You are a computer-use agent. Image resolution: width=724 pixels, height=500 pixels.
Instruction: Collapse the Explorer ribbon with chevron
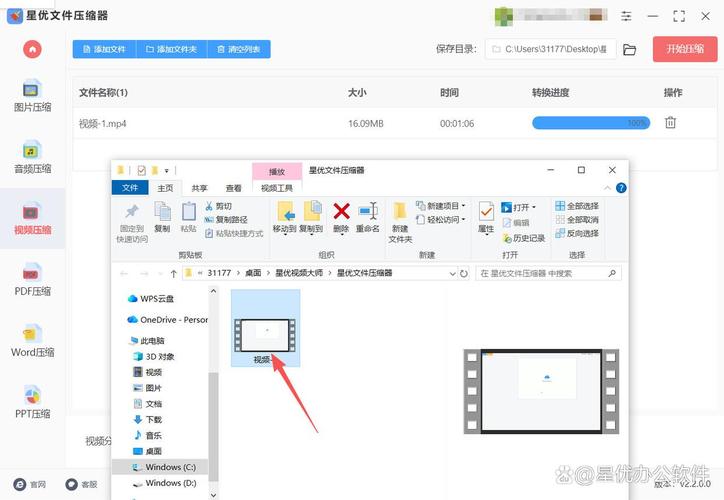tap(607, 188)
